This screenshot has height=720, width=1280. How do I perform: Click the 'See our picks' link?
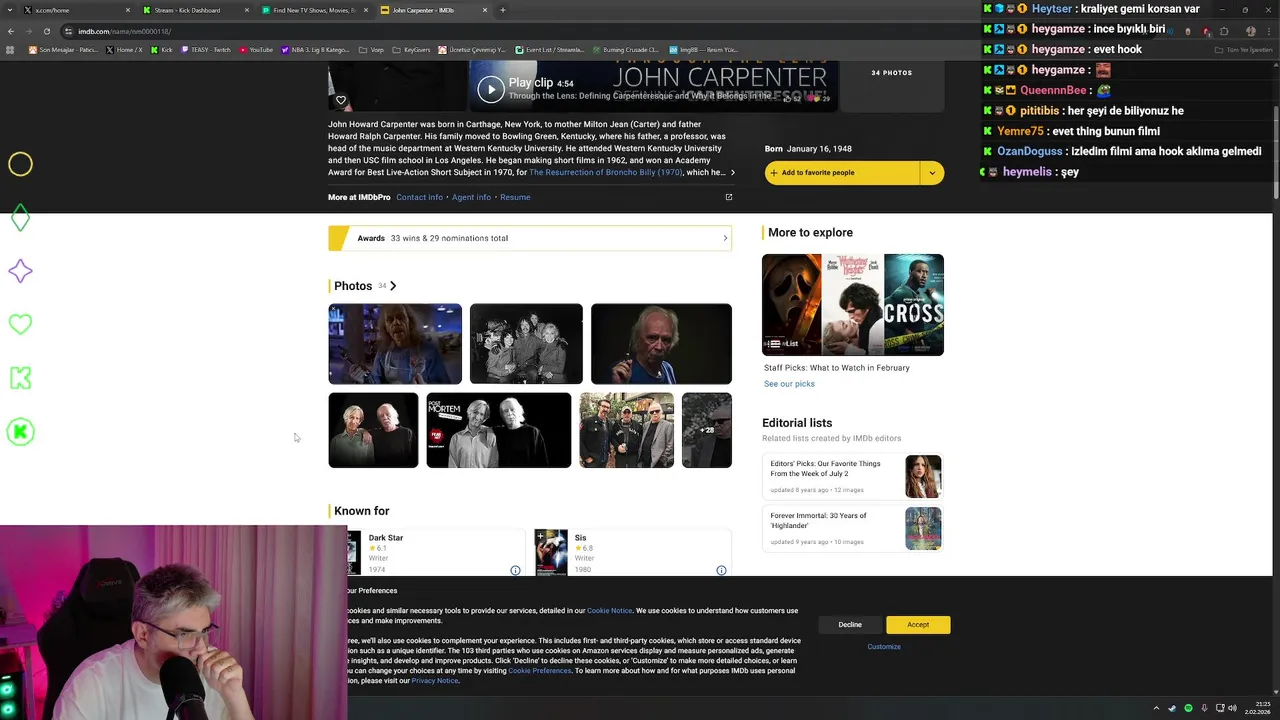(789, 384)
